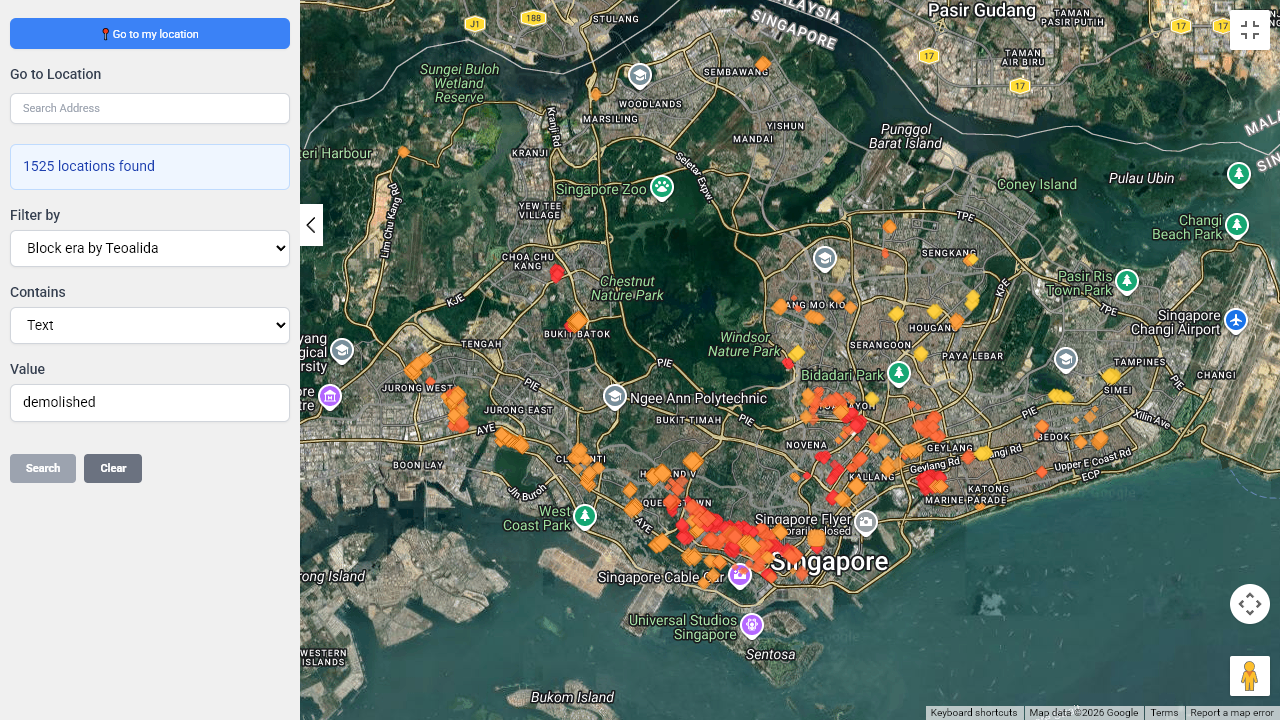Click Go to my location button
The height and width of the screenshot is (720, 1280).
pos(150,33)
